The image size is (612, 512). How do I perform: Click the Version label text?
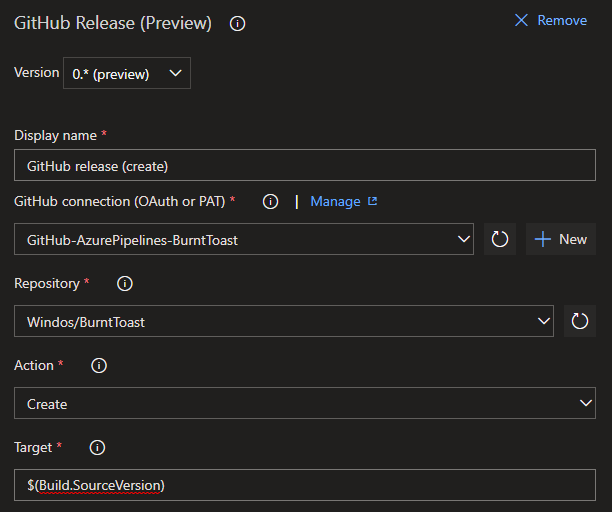click(x=37, y=73)
